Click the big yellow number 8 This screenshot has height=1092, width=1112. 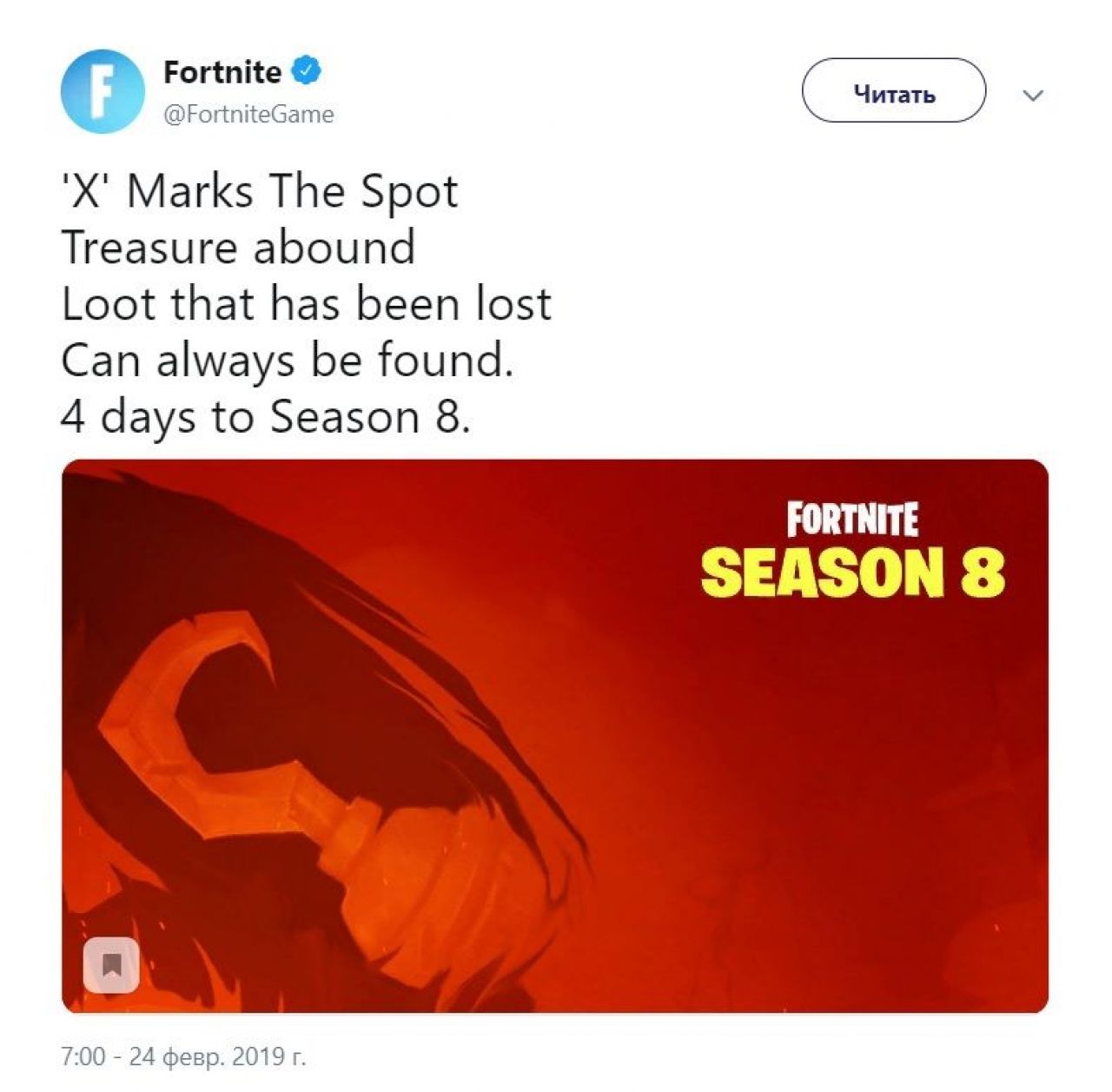point(982,572)
